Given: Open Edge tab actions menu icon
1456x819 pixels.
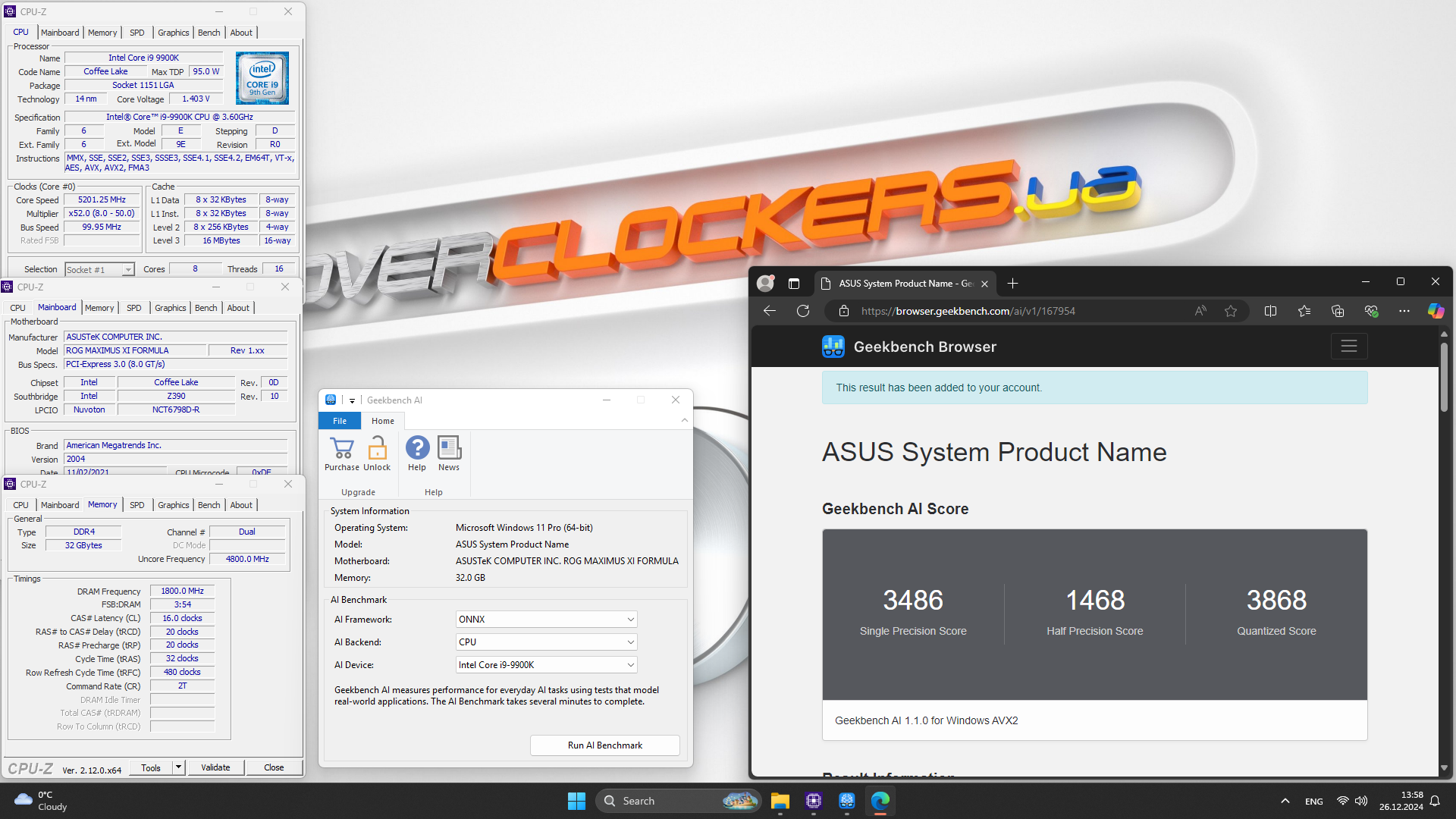Looking at the screenshot, I should [794, 284].
